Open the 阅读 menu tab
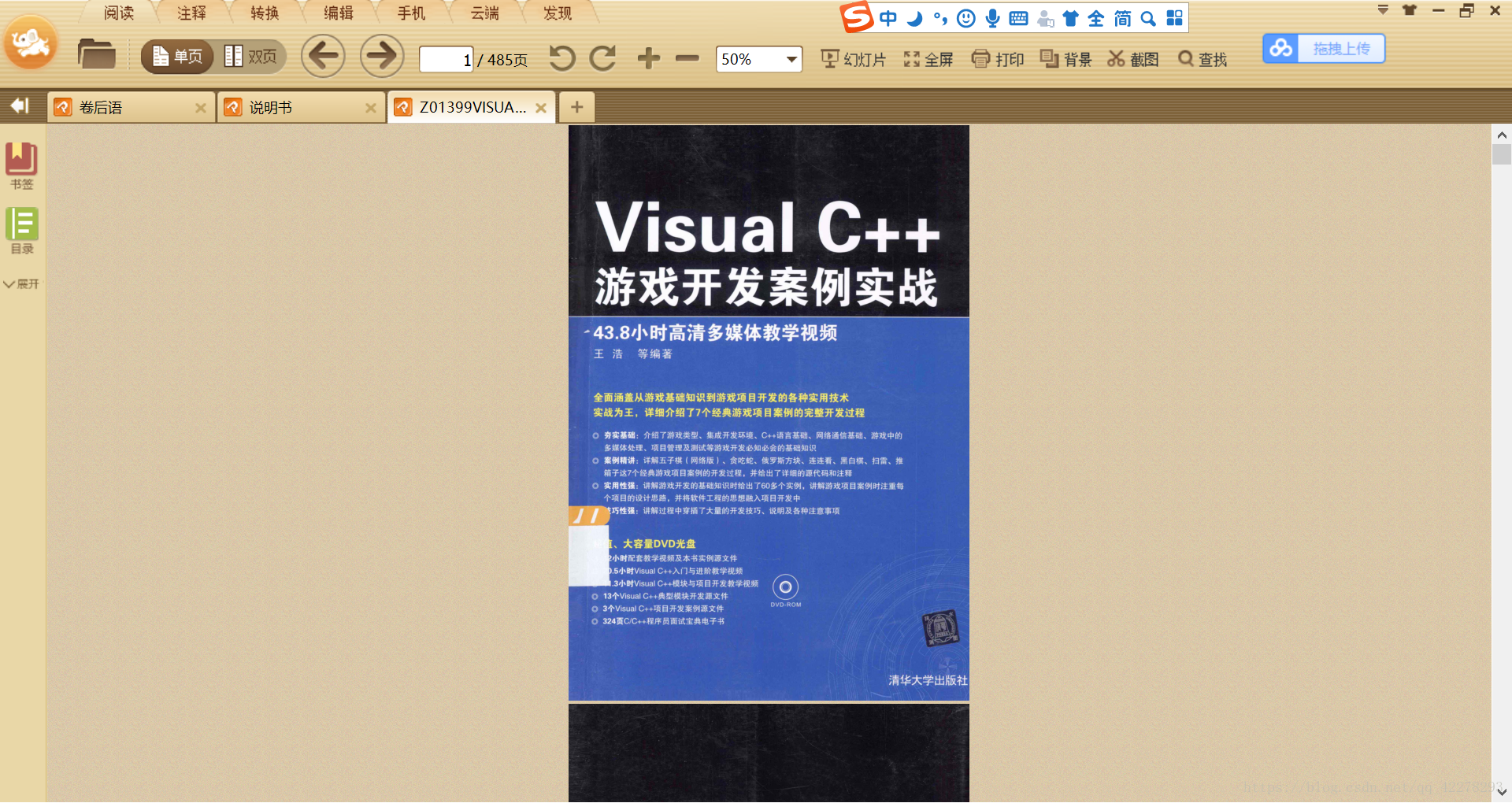Image resolution: width=1512 pixels, height=803 pixels. click(119, 13)
